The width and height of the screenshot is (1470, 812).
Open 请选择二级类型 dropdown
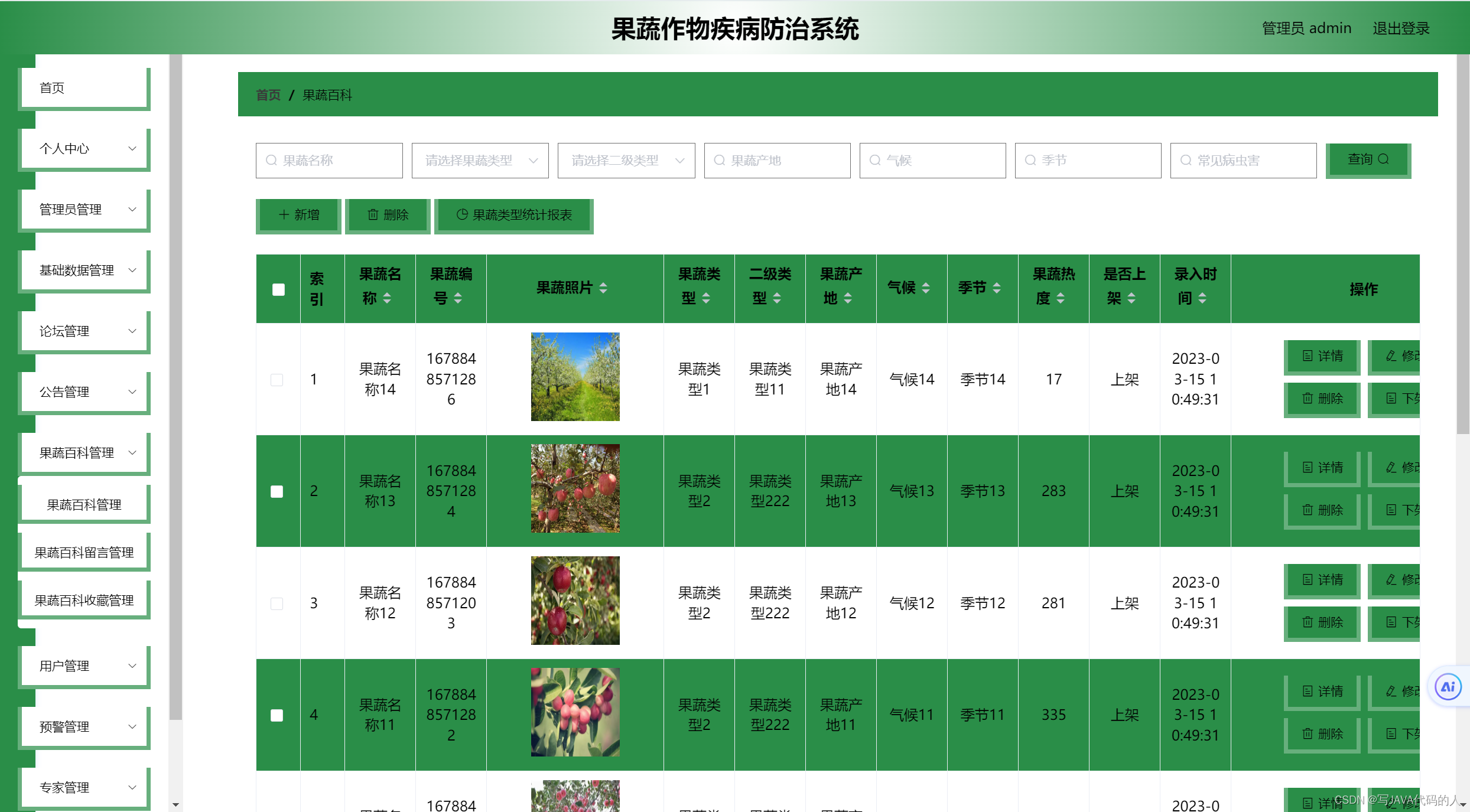[626, 161]
